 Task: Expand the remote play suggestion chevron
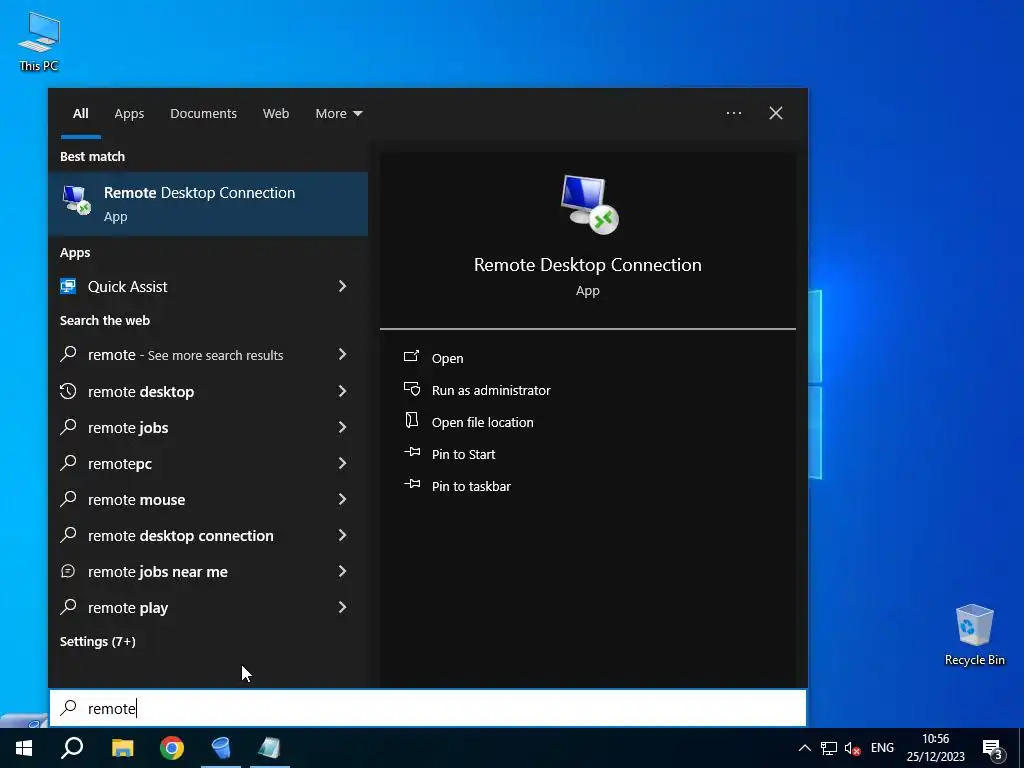[342, 607]
